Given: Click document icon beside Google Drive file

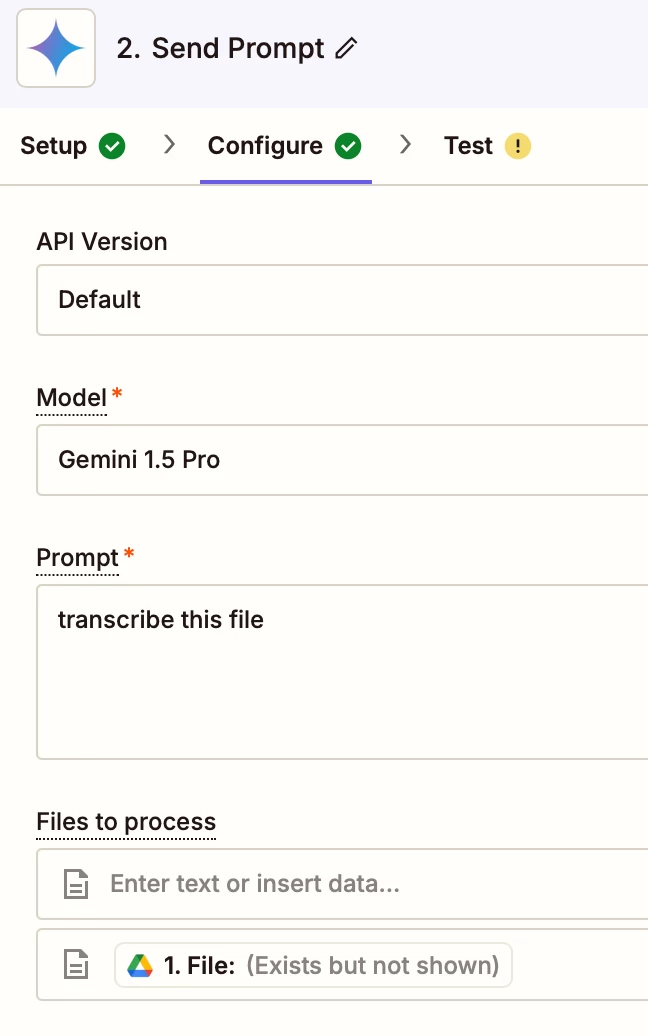Looking at the screenshot, I should [x=76, y=964].
